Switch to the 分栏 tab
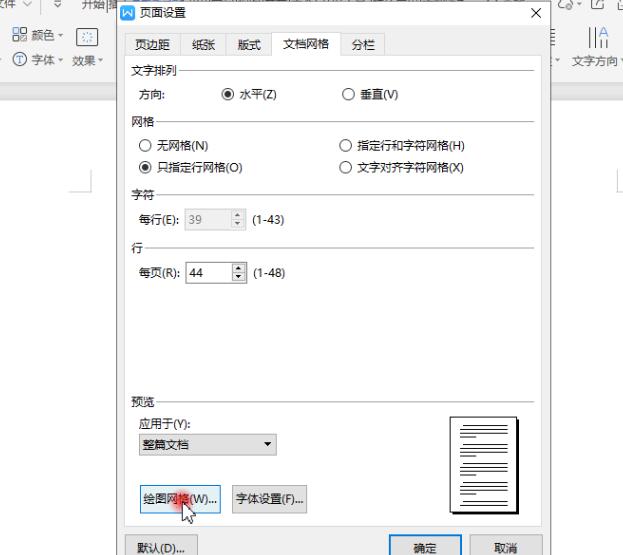 coord(363,44)
